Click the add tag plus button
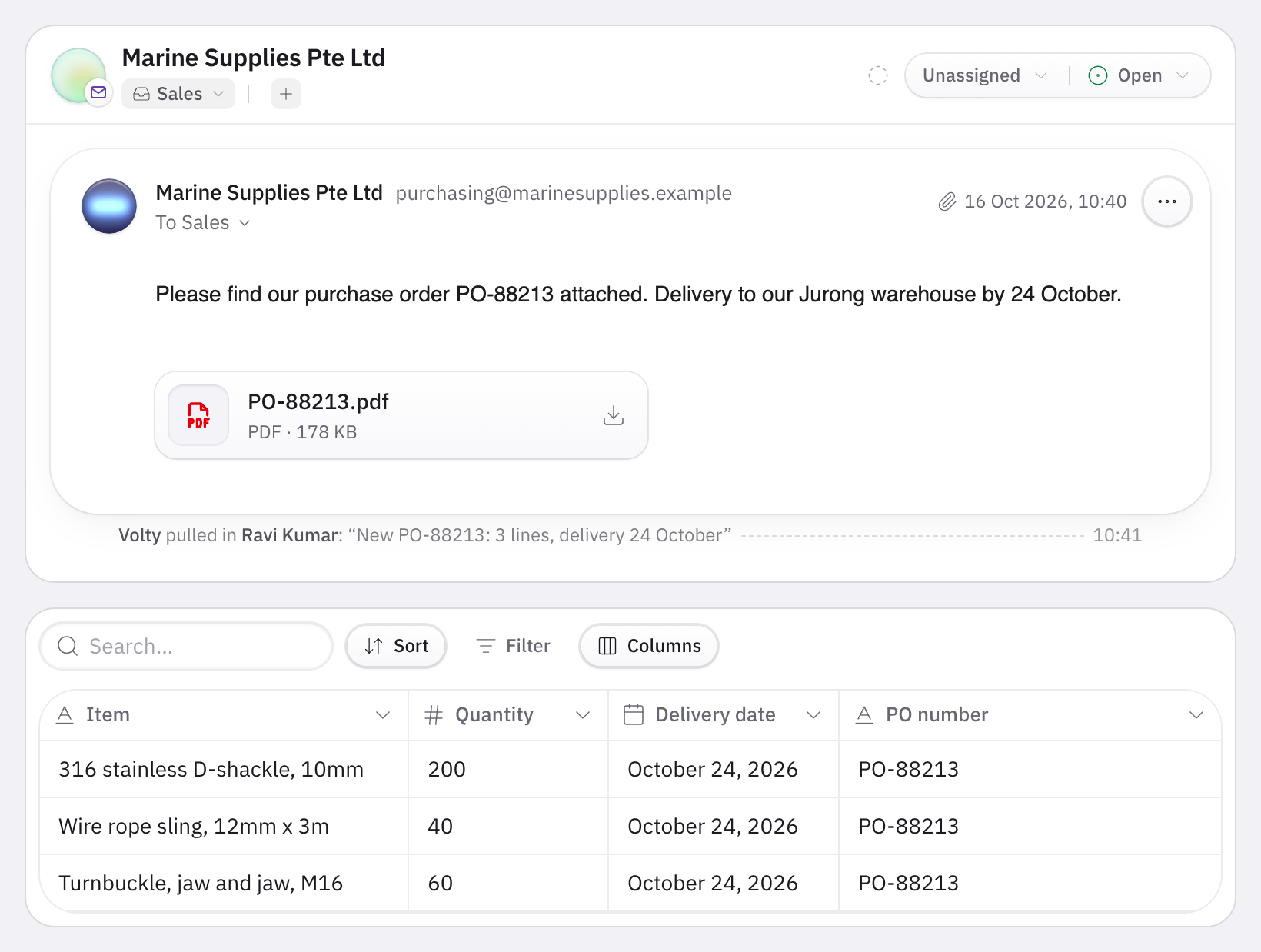1261x952 pixels. (286, 94)
